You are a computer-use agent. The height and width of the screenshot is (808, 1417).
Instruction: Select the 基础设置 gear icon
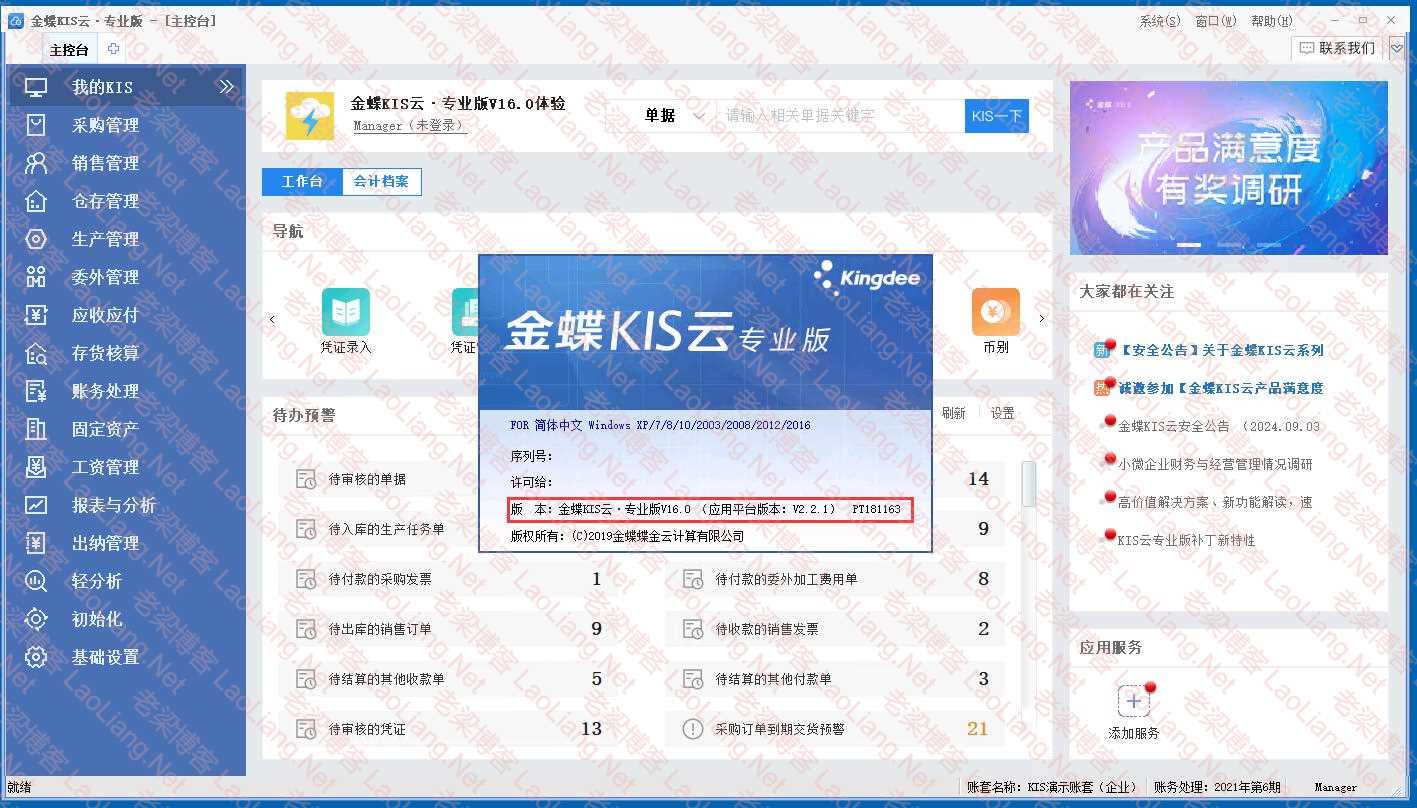[x=36, y=657]
